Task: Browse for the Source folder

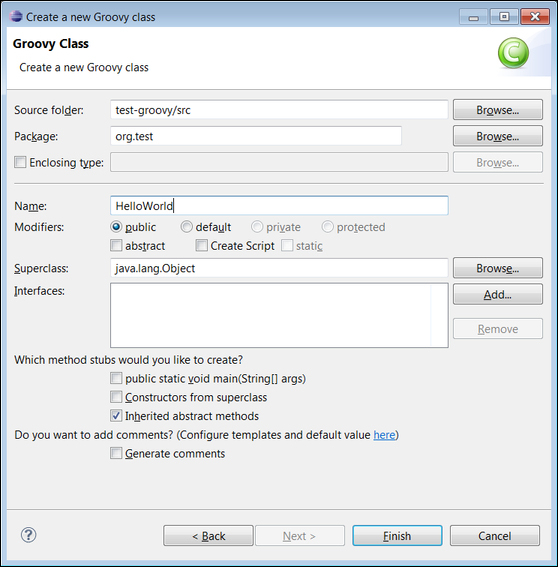Action: click(498, 110)
